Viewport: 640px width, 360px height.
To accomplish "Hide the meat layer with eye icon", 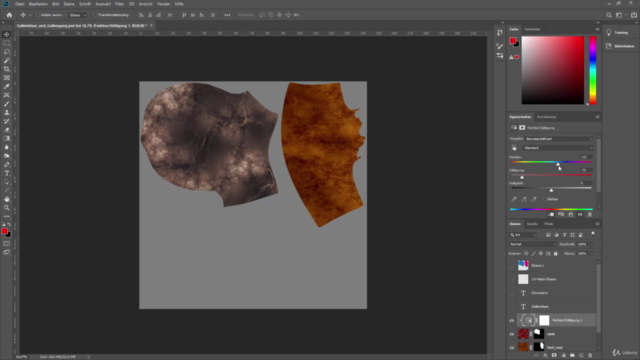I will point(512,334).
